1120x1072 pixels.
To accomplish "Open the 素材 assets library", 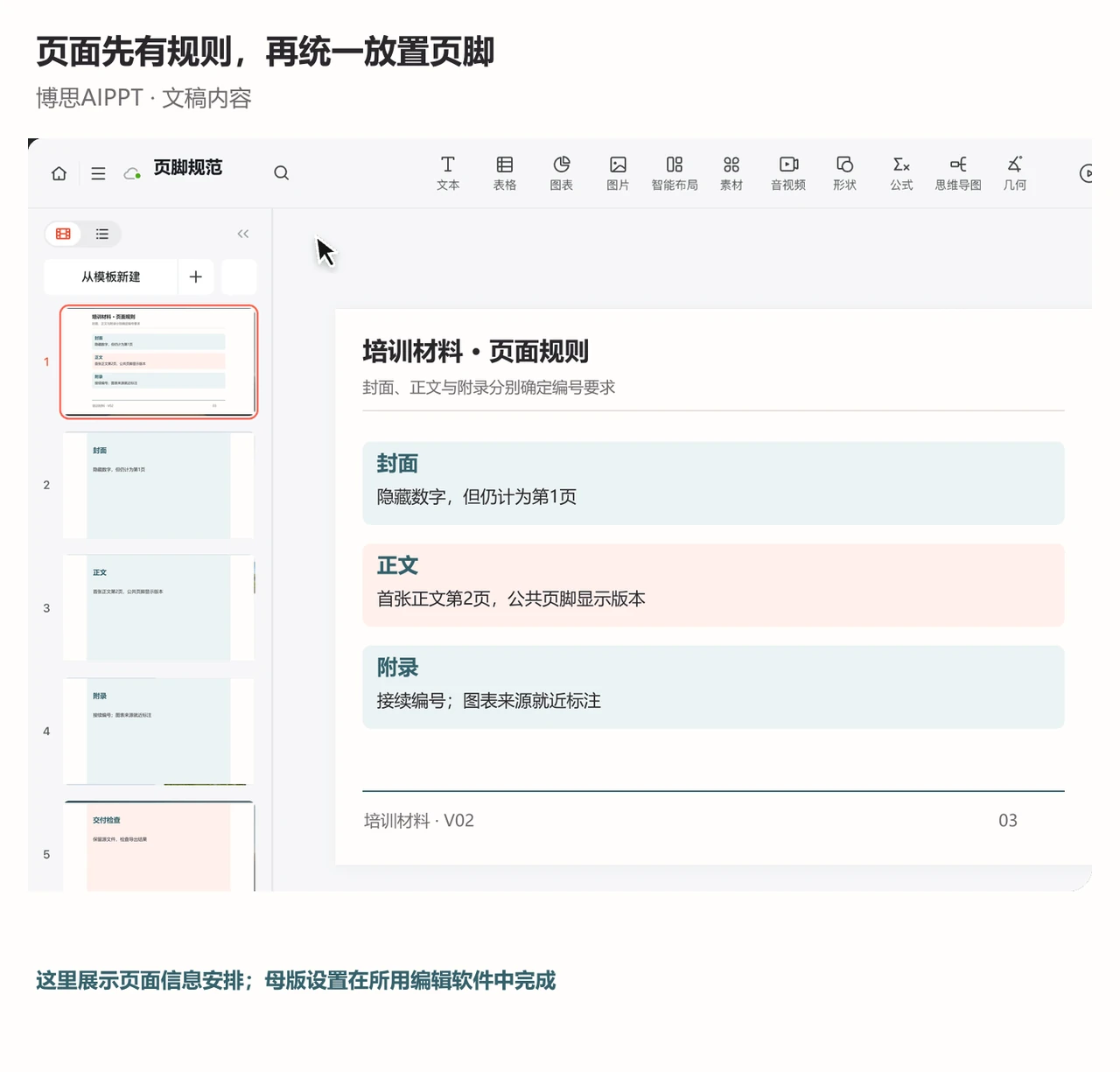I will (731, 173).
